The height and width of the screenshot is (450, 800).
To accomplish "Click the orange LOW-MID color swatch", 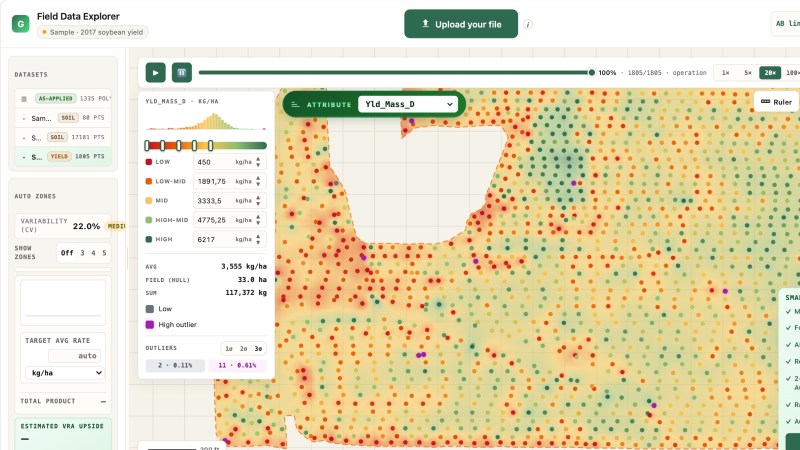I will (149, 181).
